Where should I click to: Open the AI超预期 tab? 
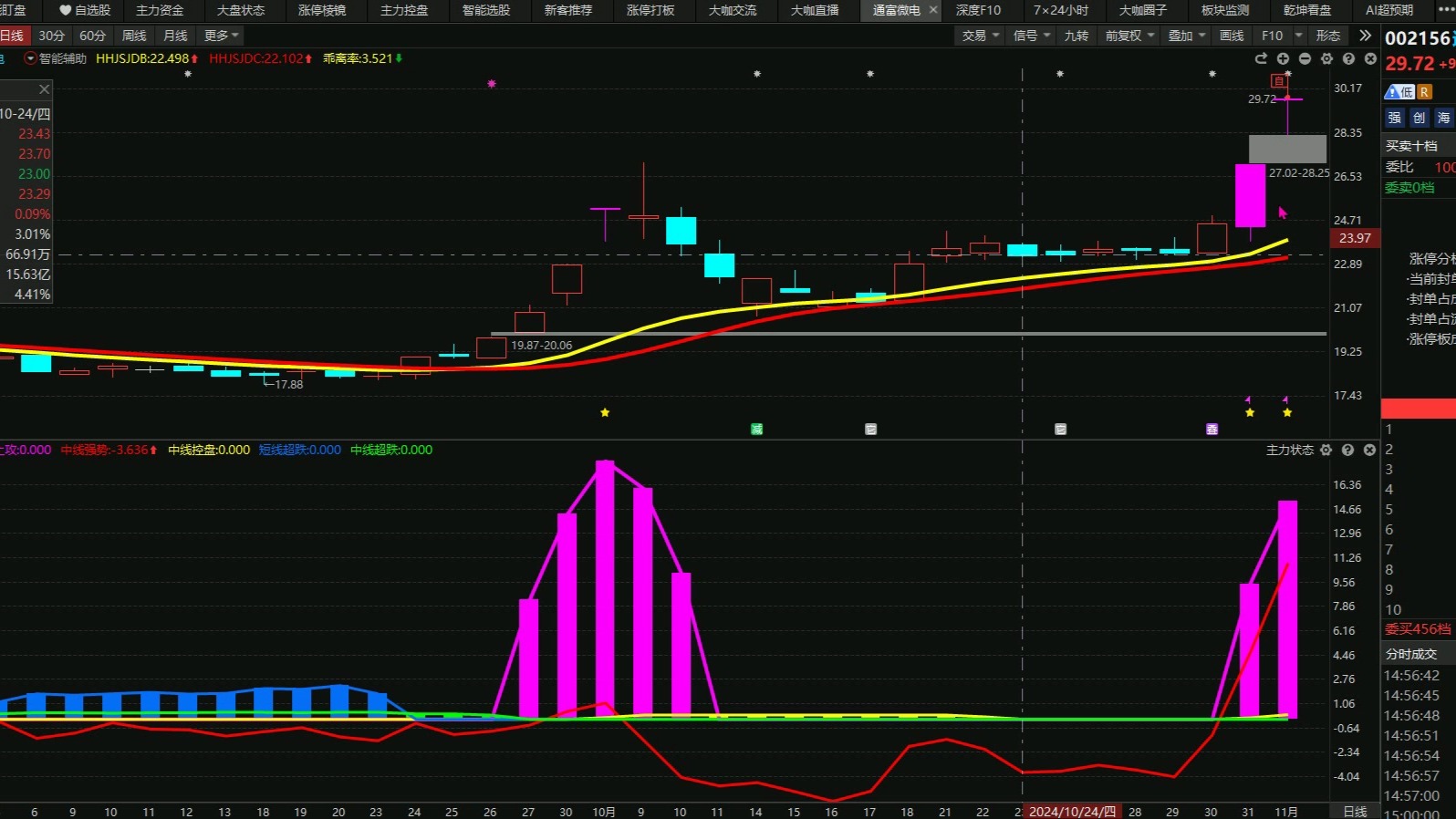click(1389, 10)
